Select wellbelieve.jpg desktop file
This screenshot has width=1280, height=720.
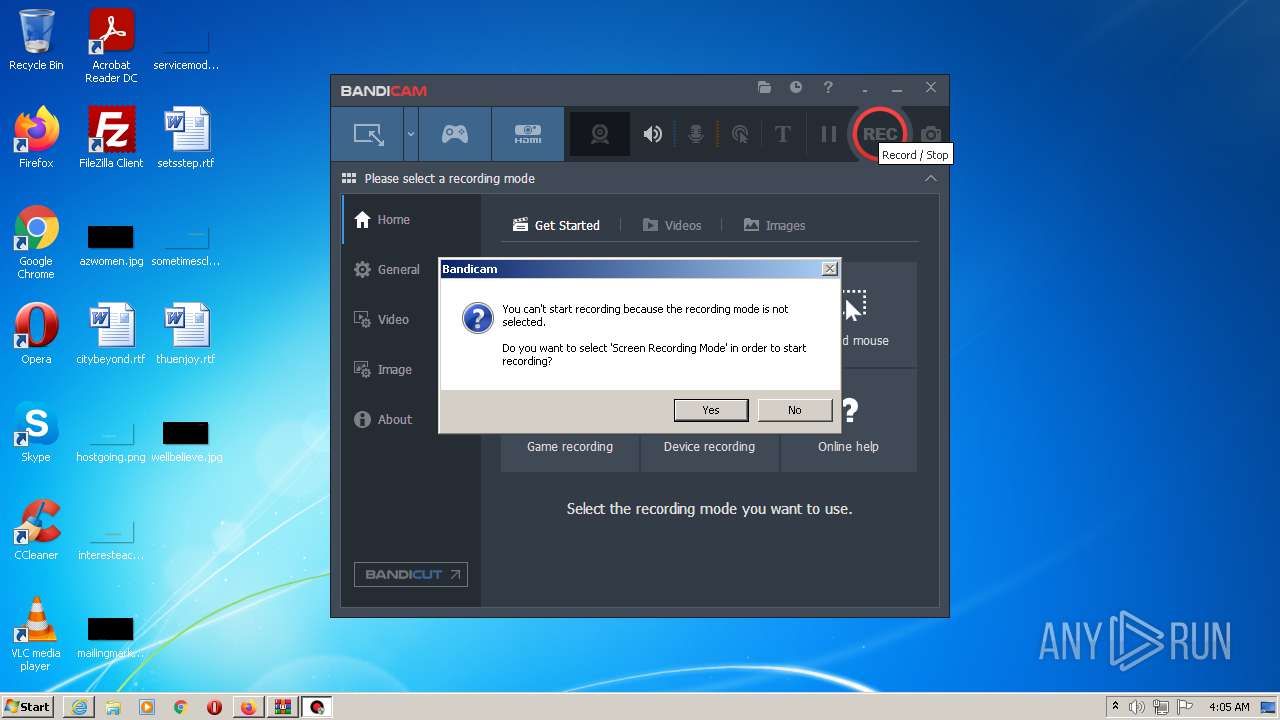(186, 441)
